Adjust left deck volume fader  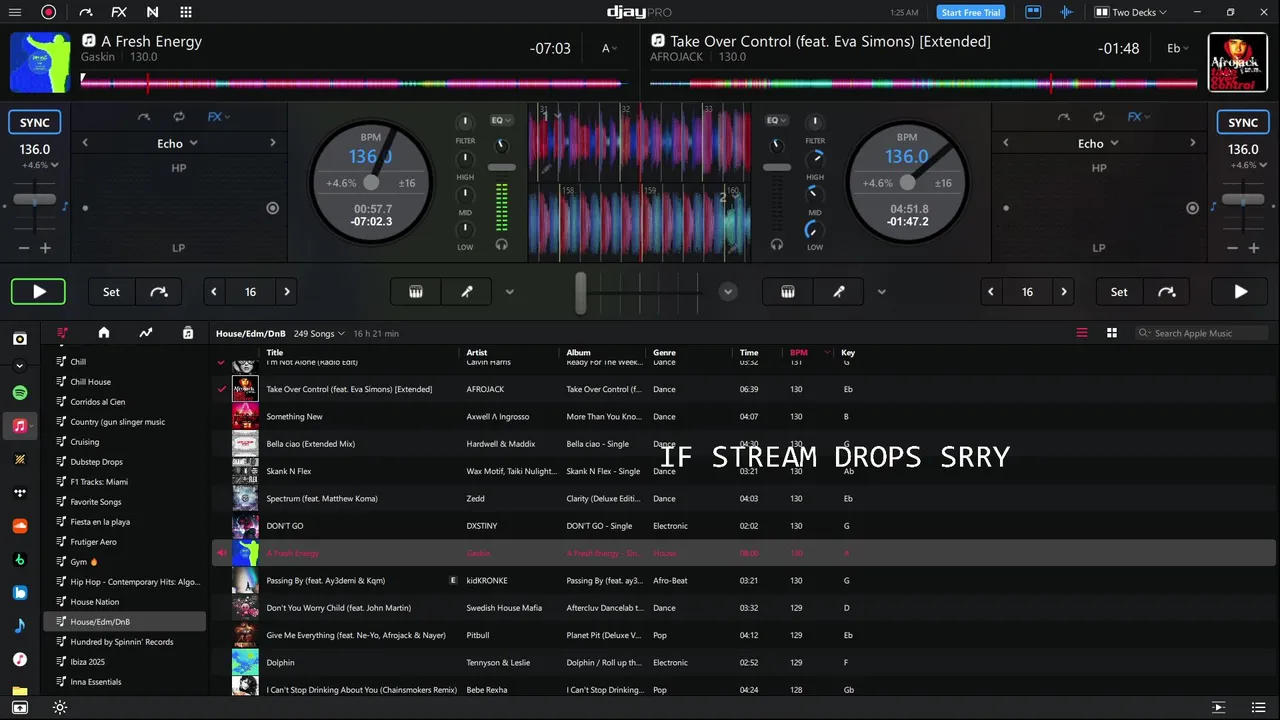501,167
